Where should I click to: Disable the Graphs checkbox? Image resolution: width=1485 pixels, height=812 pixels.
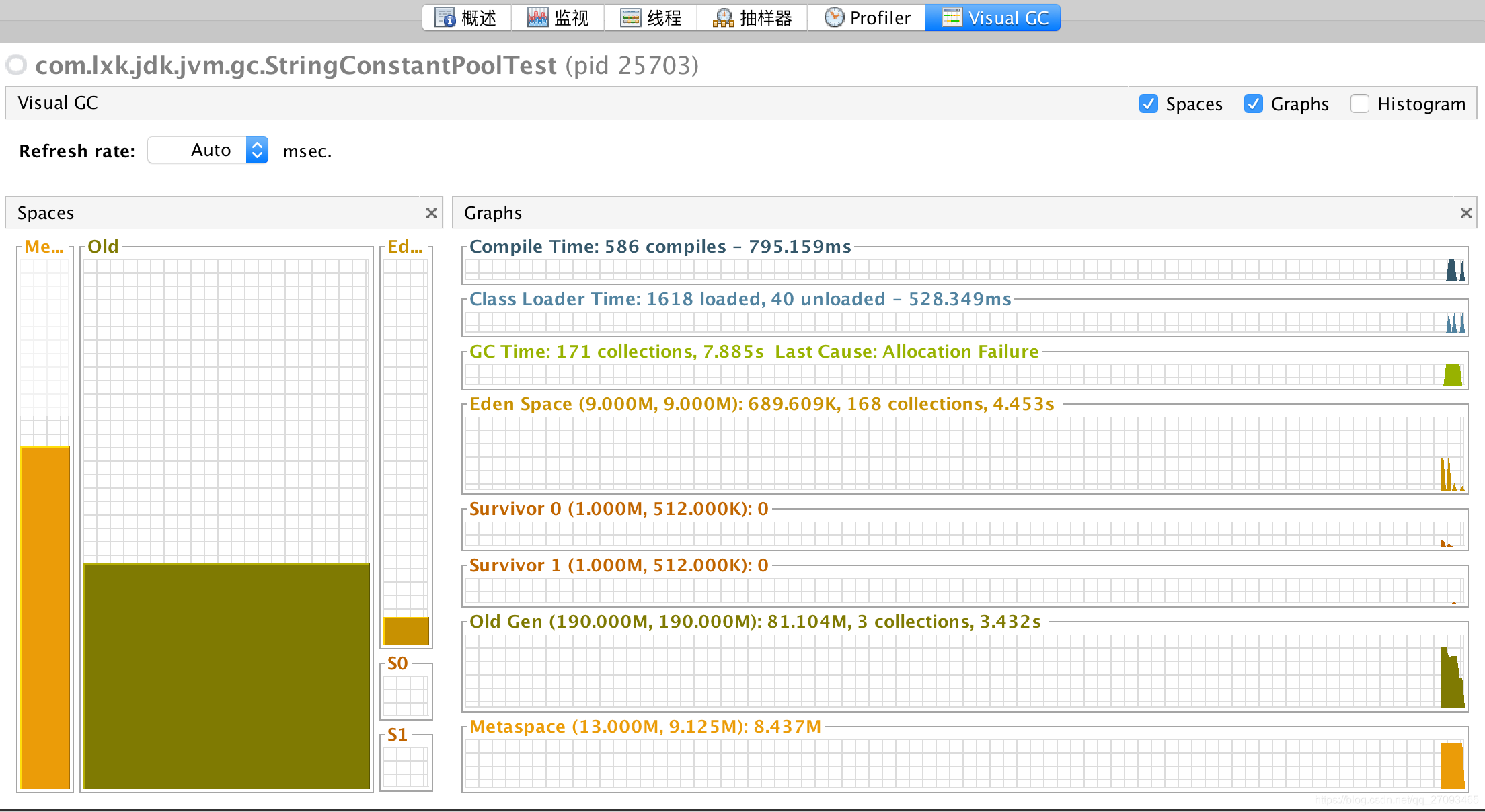[1254, 104]
